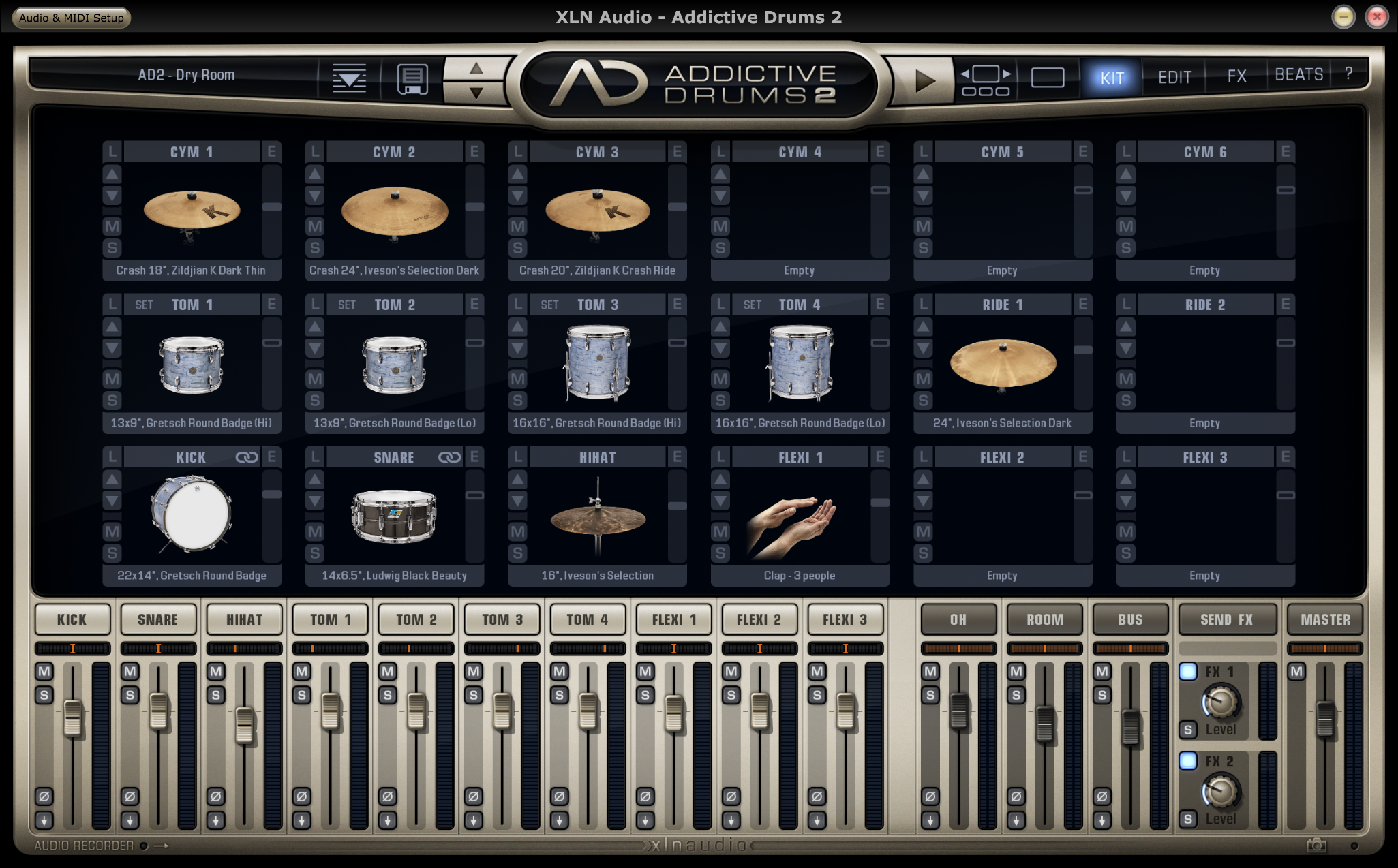Open the KICK mixer channel button
This screenshot has width=1398, height=868.
coord(72,619)
